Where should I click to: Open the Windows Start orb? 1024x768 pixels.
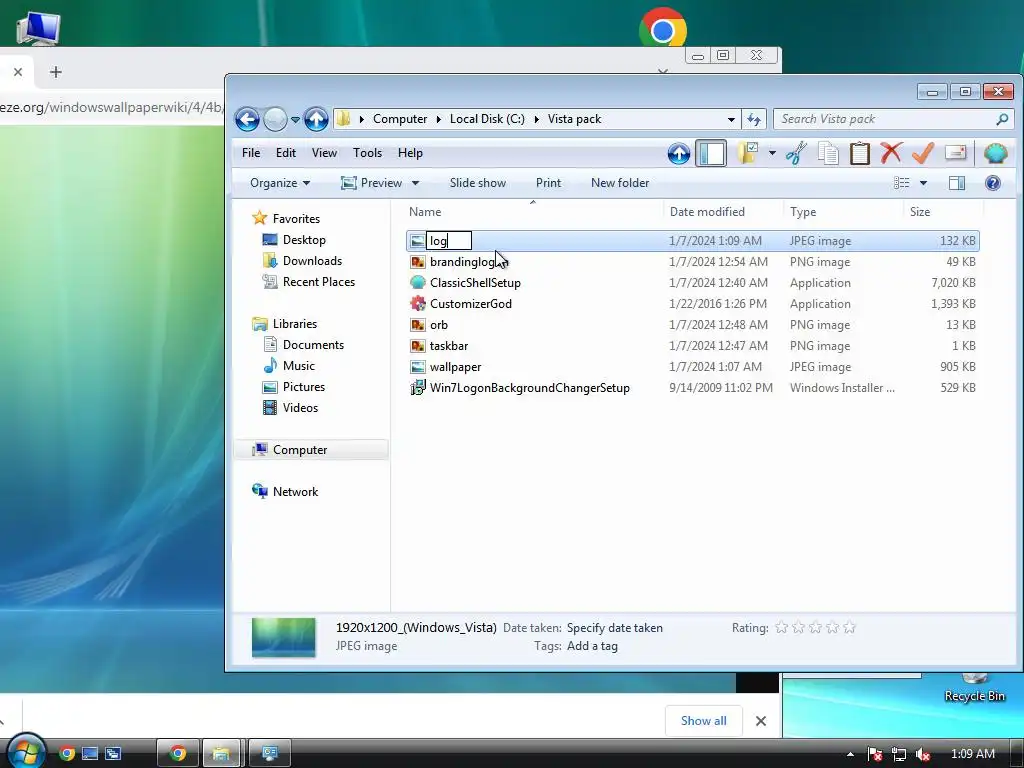[x=25, y=752]
